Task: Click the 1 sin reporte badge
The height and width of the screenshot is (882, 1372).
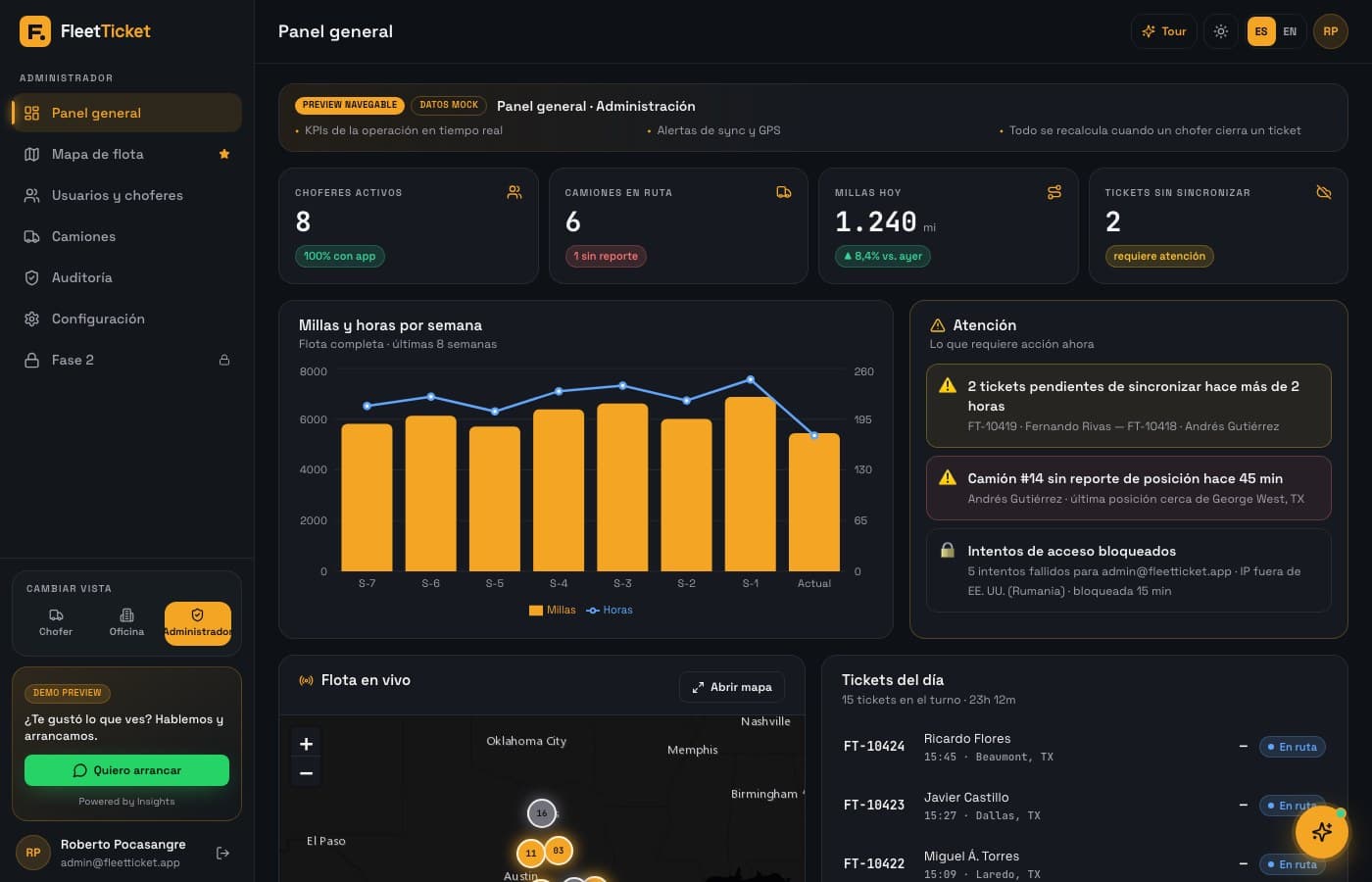Action: pos(606,256)
